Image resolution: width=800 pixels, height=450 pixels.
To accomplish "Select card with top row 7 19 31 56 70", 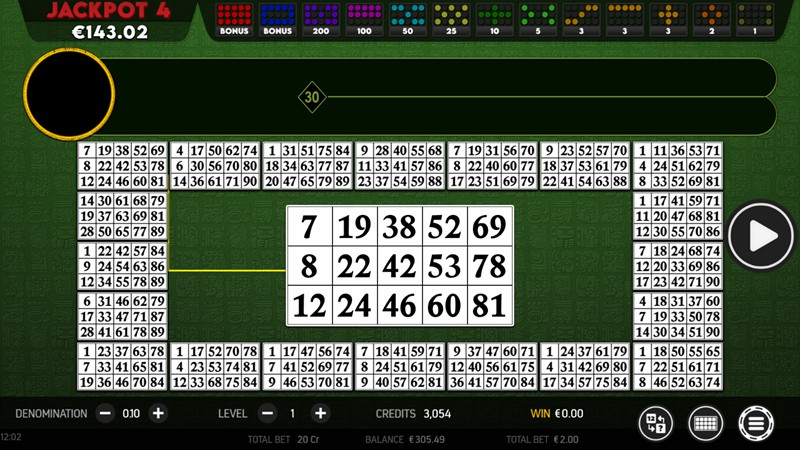I will [x=492, y=166].
